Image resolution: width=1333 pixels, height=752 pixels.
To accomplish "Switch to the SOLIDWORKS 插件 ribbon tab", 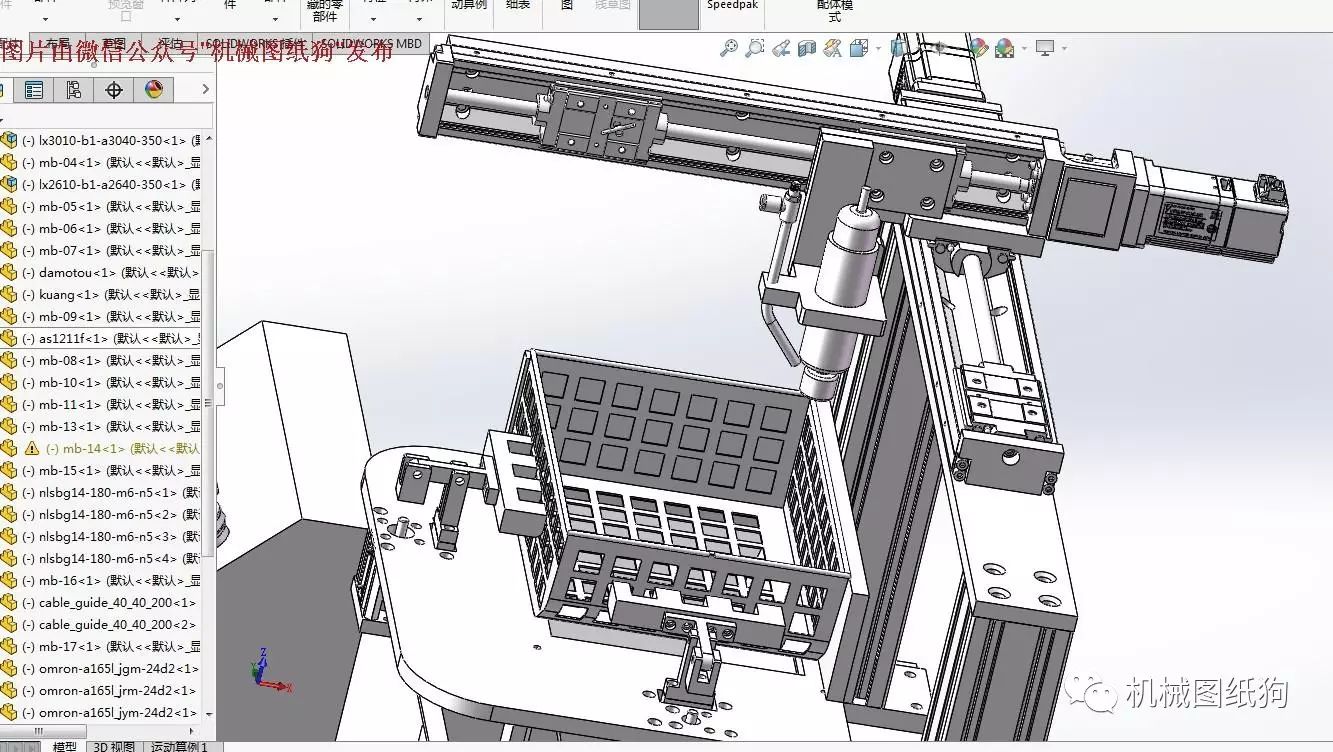I will tap(254, 44).
